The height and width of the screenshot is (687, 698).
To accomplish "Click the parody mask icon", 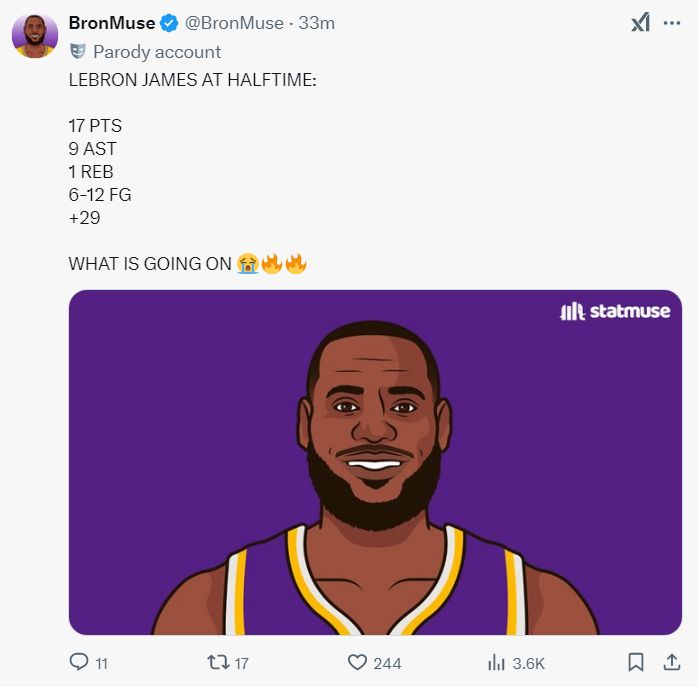I will coord(78,51).
